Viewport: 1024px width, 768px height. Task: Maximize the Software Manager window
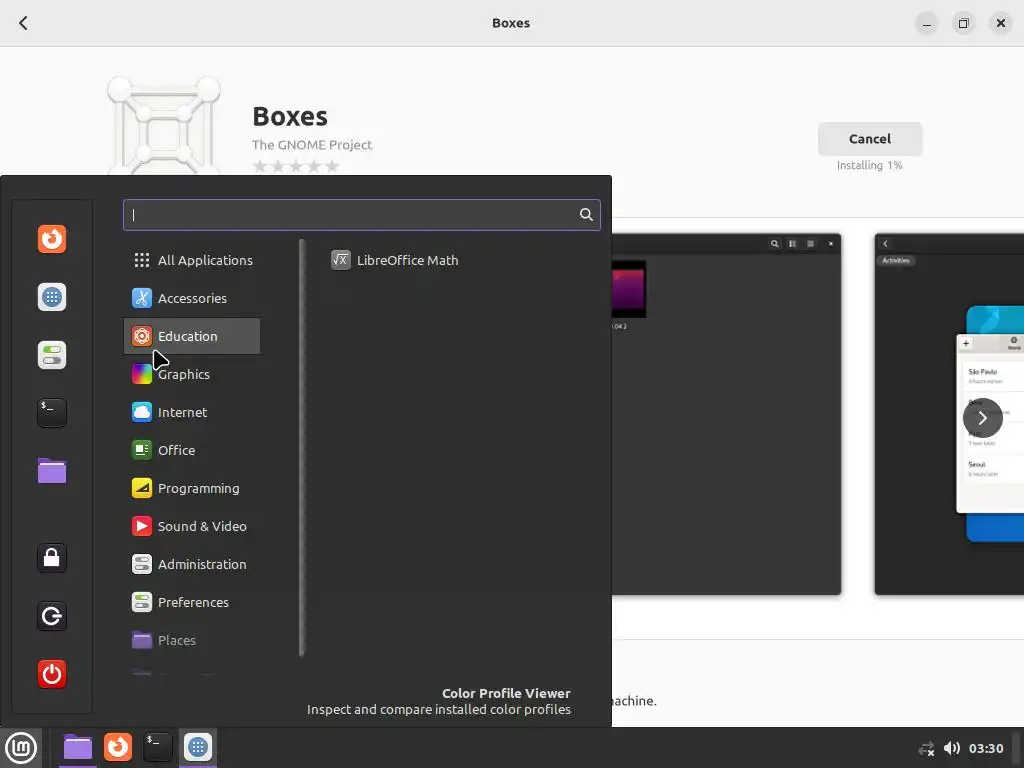coord(963,24)
